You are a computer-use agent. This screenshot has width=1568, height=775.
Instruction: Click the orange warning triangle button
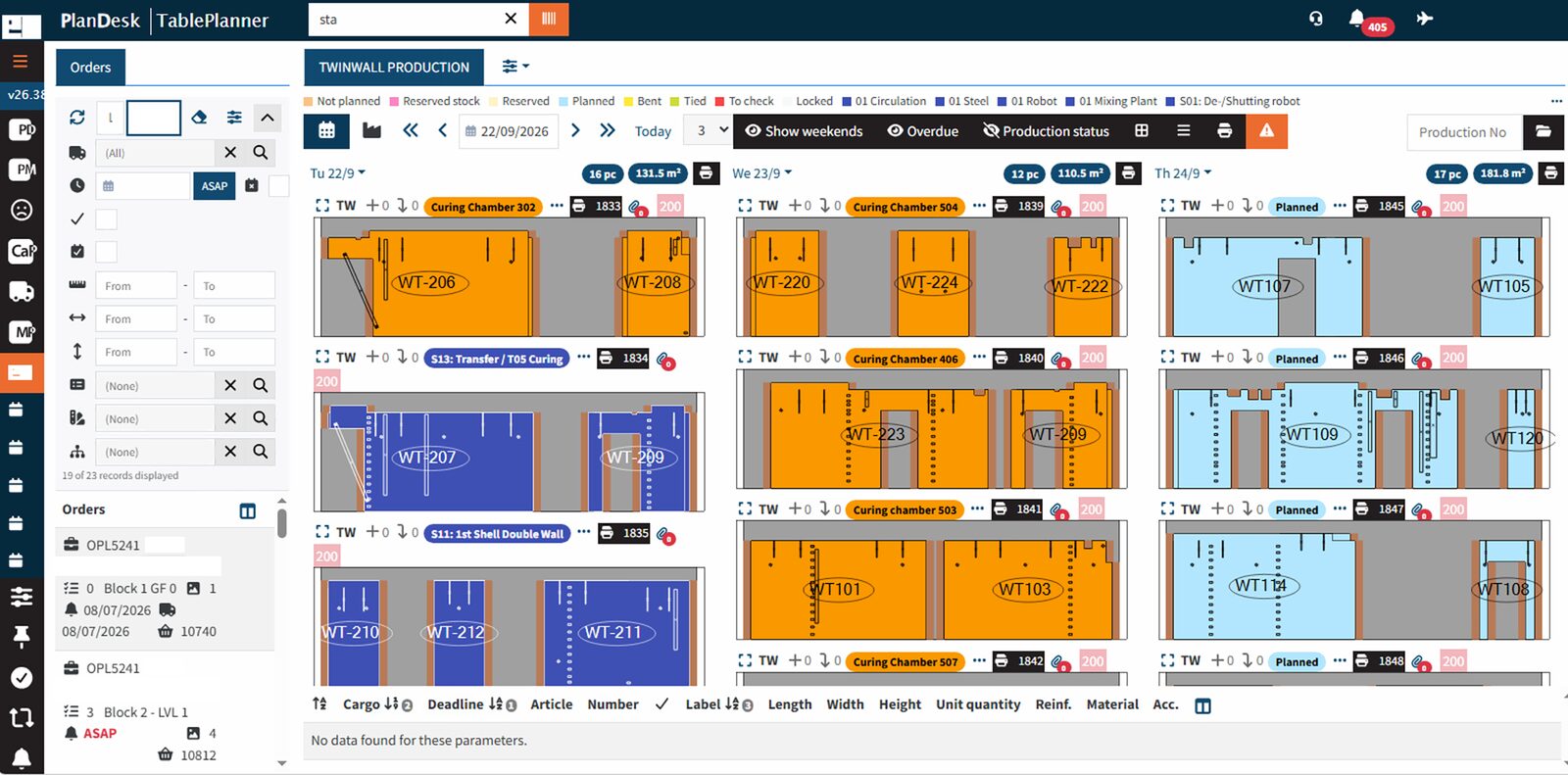[x=1267, y=130]
